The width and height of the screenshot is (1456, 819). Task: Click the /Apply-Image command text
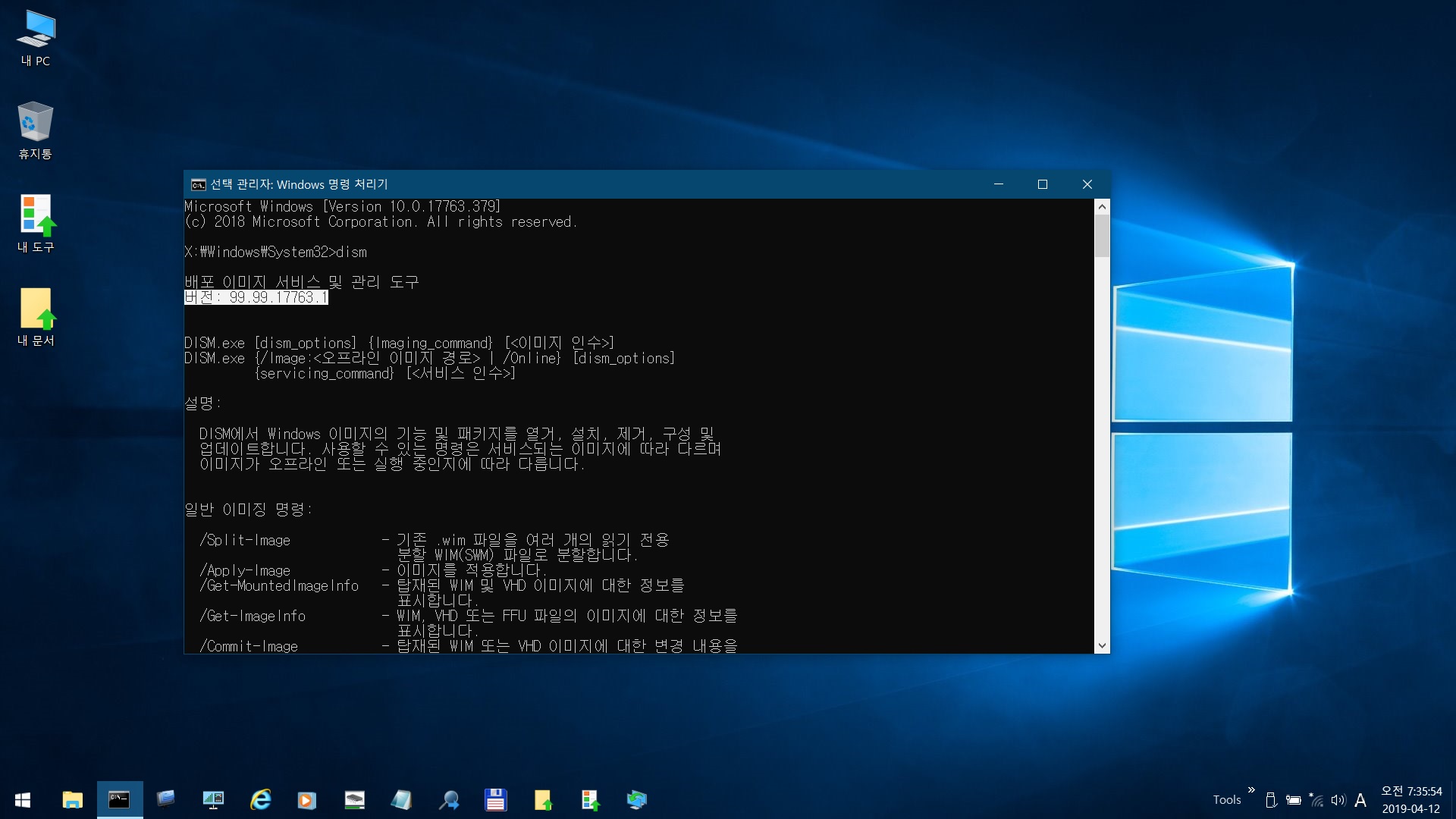pos(245,570)
